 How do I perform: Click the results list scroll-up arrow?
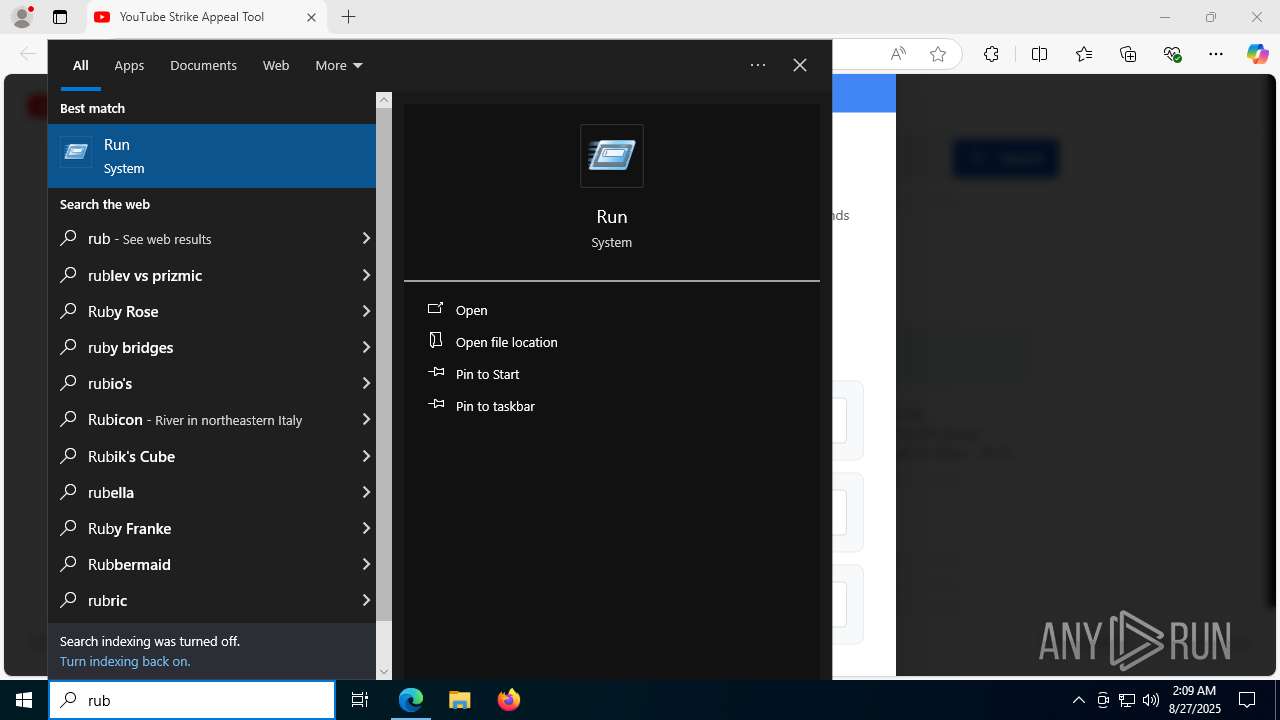click(x=384, y=100)
